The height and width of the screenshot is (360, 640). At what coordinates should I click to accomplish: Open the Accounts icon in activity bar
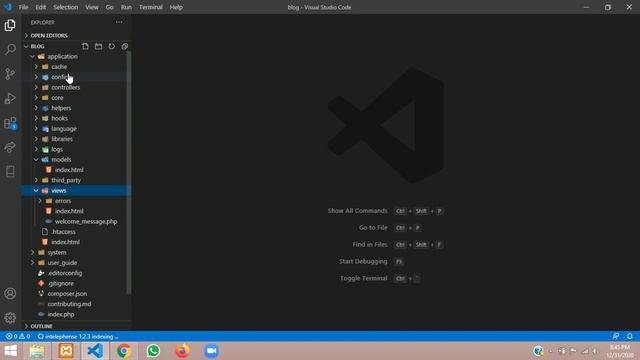click(10, 293)
